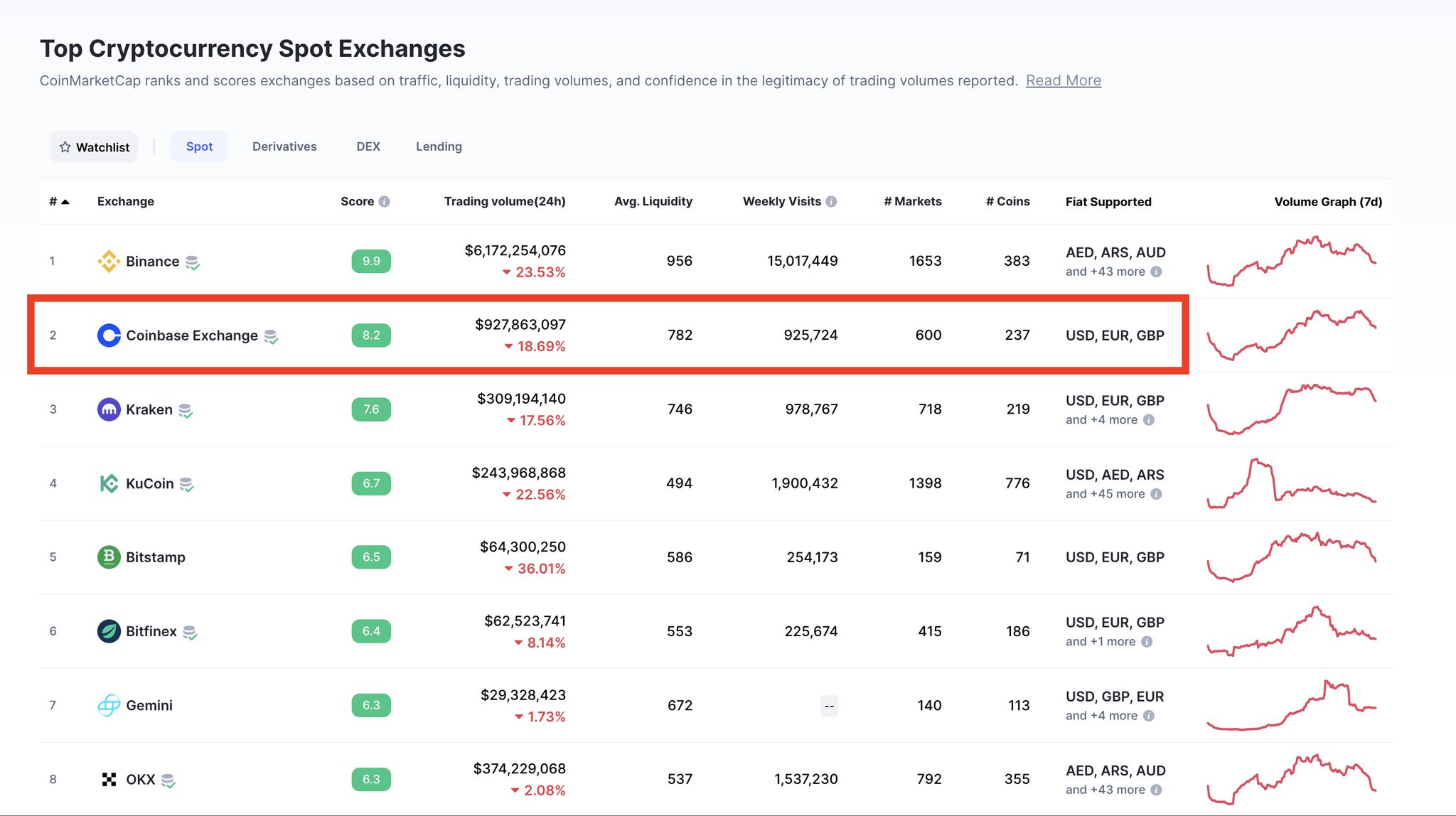Open the Bitstamp exchange link
Screen dimensions: 1456x816
coord(156,557)
